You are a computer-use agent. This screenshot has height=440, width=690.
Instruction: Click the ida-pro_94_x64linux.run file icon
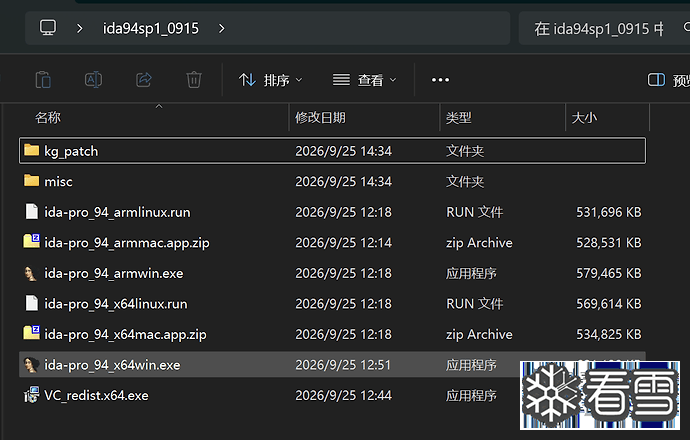tap(32, 303)
